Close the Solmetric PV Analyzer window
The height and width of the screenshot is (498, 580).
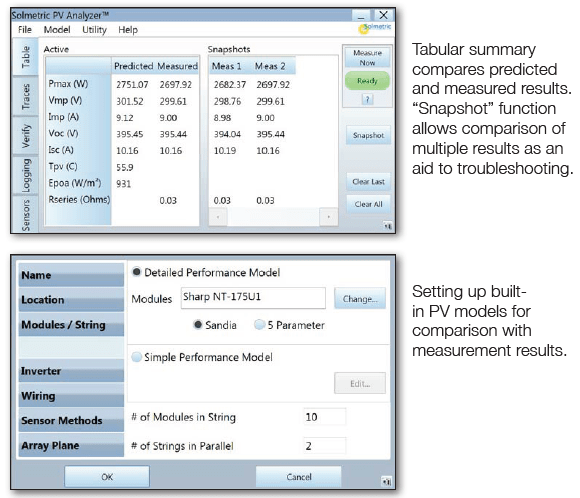pyautogui.click(x=384, y=15)
